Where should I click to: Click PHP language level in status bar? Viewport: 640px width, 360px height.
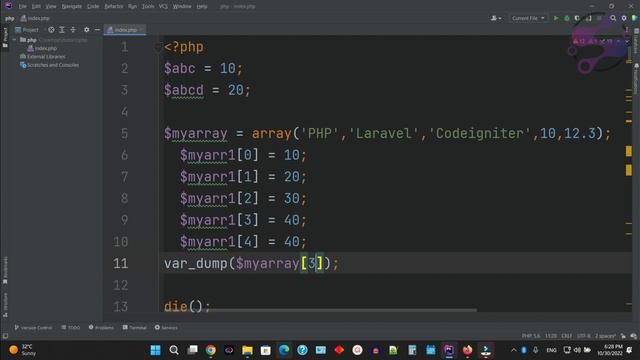tap(531, 336)
